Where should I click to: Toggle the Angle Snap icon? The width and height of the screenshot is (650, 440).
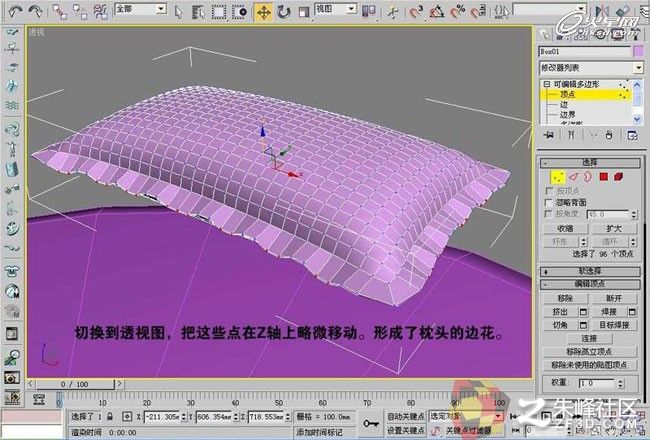click(437, 12)
